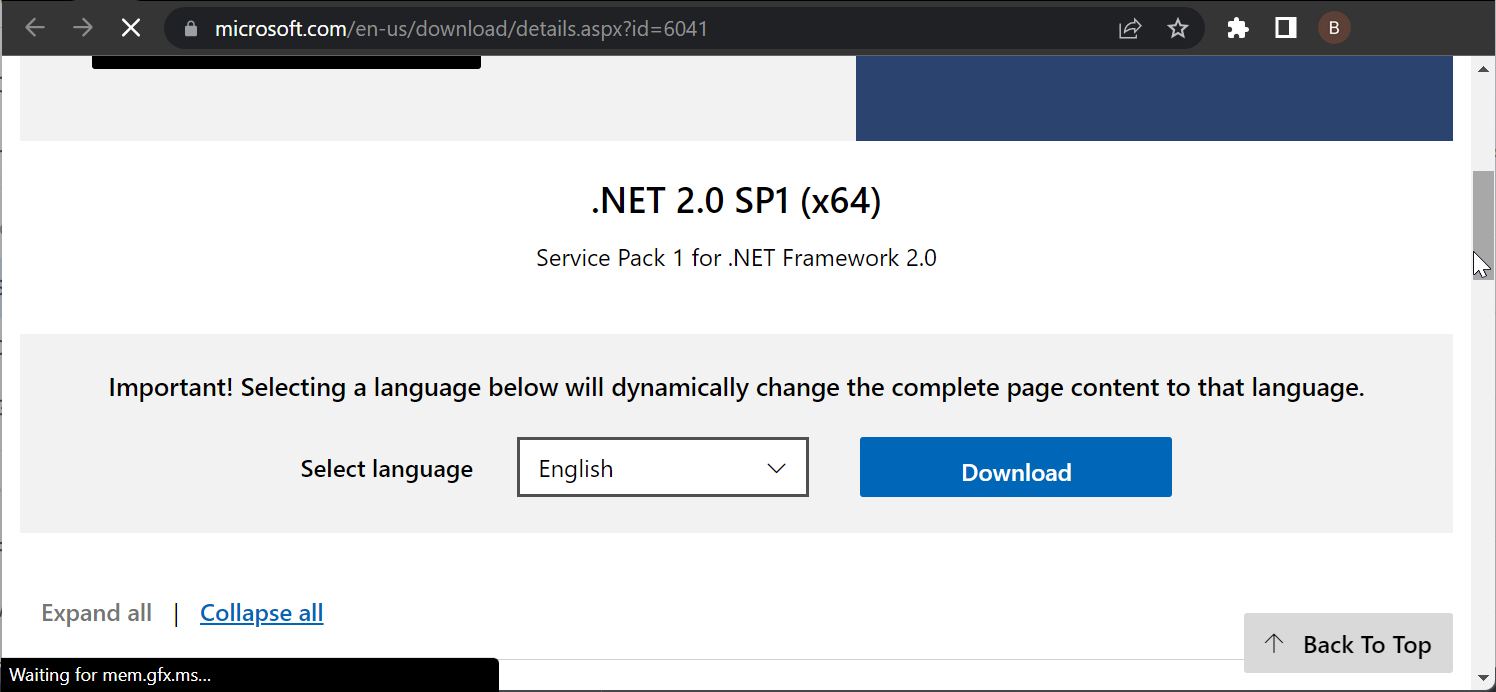
Task: Open the browser side panel icon
Action: [1285, 28]
